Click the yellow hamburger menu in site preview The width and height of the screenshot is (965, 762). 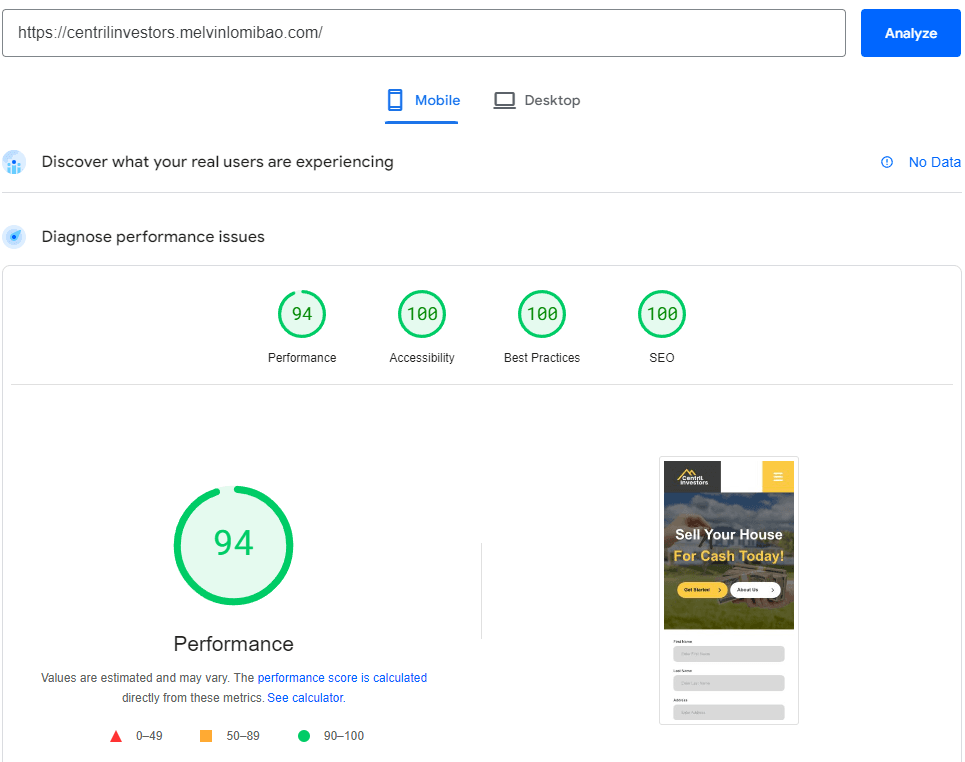[778, 477]
